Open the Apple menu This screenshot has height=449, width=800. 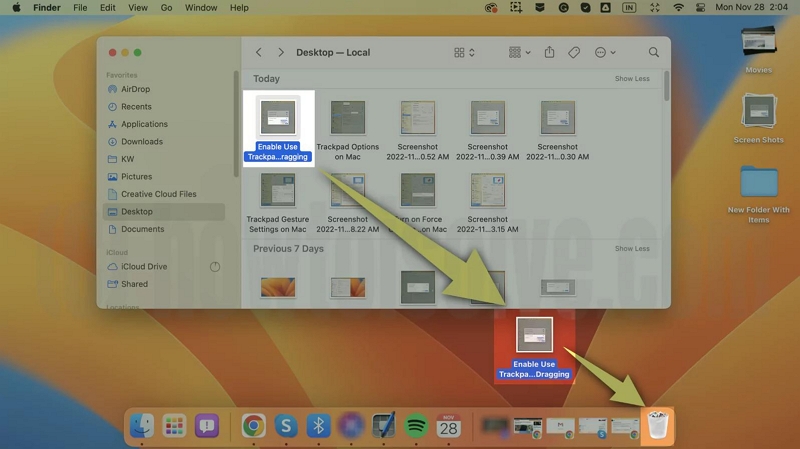(16, 8)
